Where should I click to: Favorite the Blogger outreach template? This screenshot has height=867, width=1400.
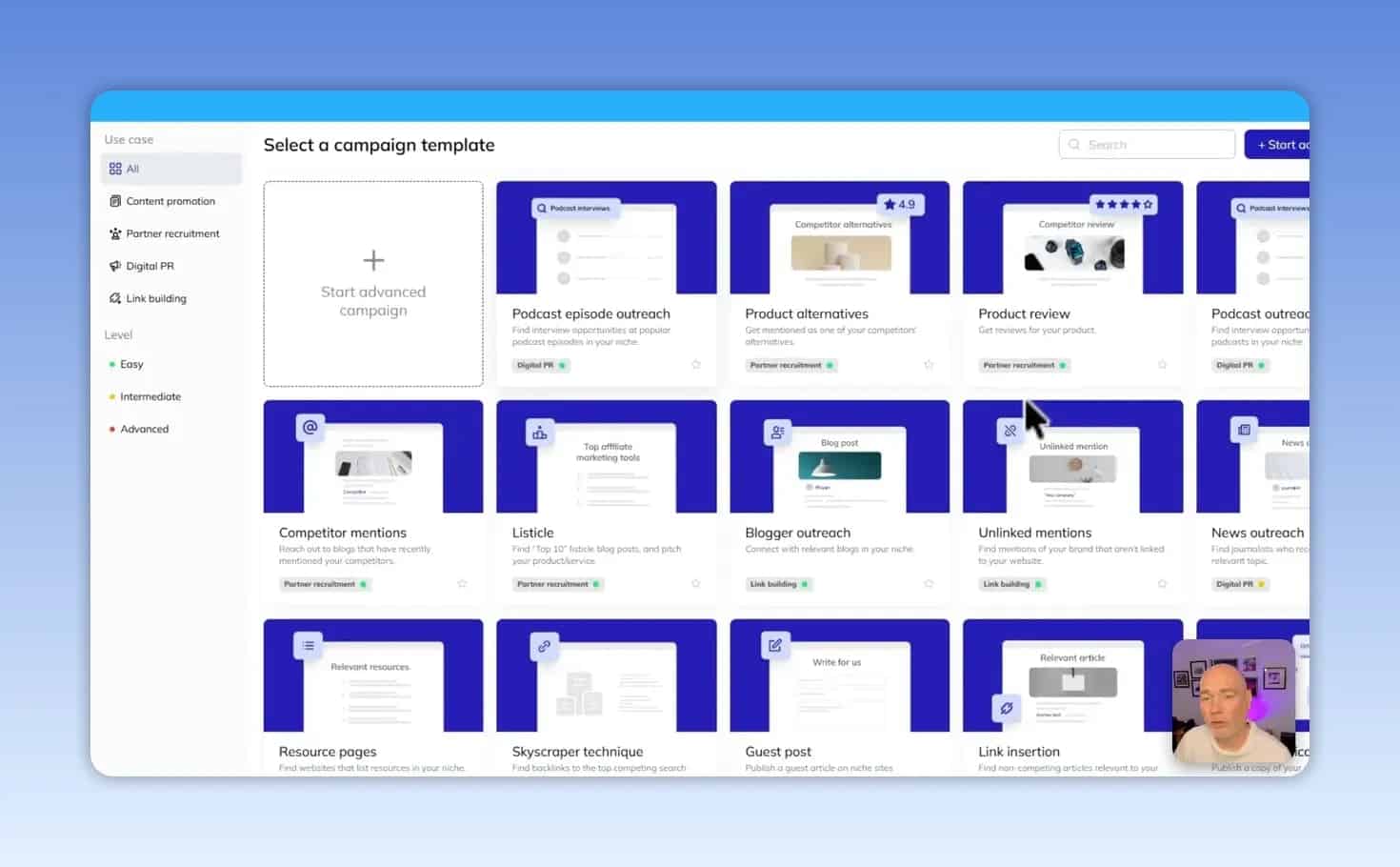929,584
